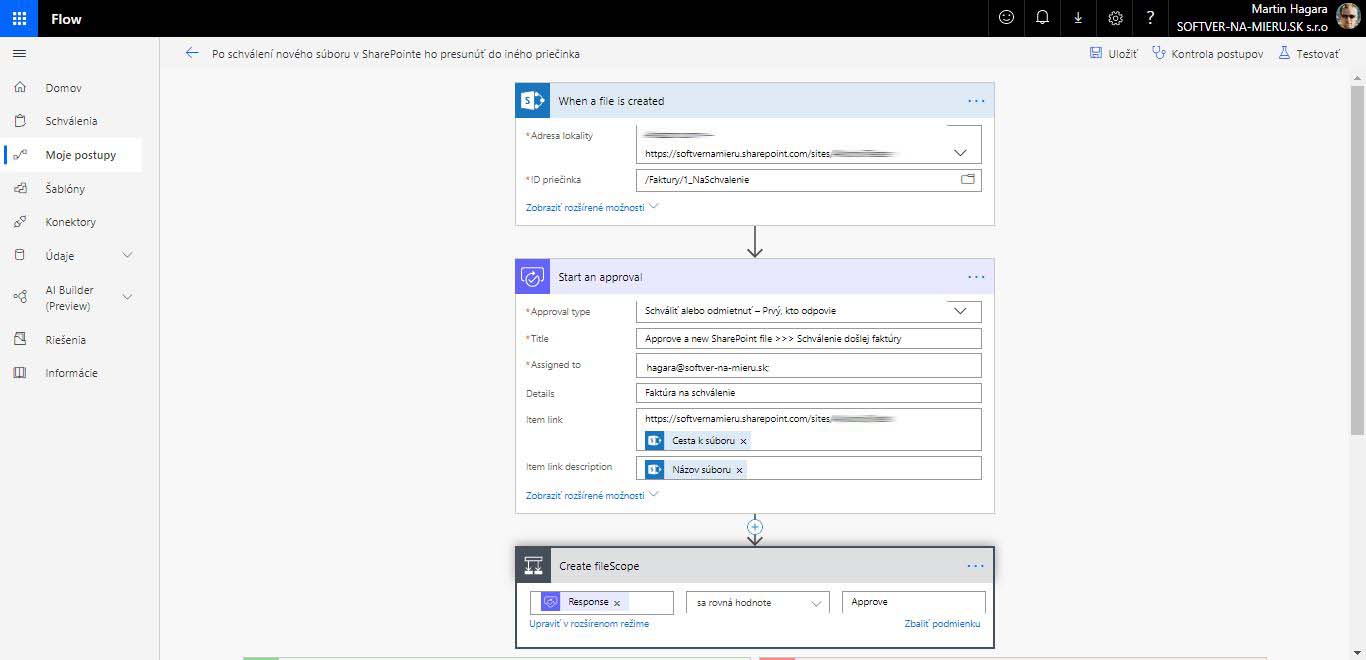Edit the approval Title field
Screen dimensions: 1366x660
point(808,339)
